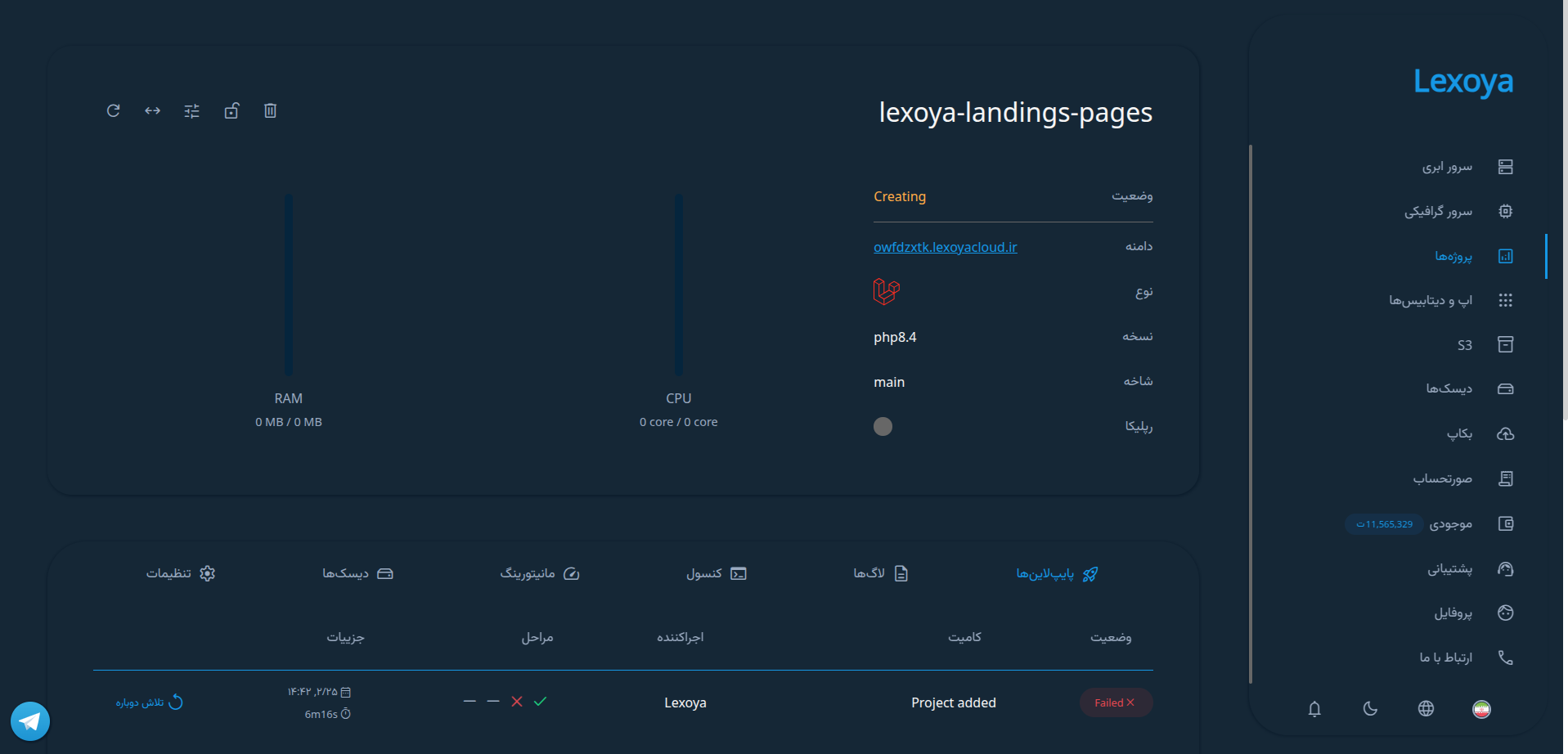Click the 0 core / 0 core text
This screenshot has width=1568, height=754.
pos(679,422)
